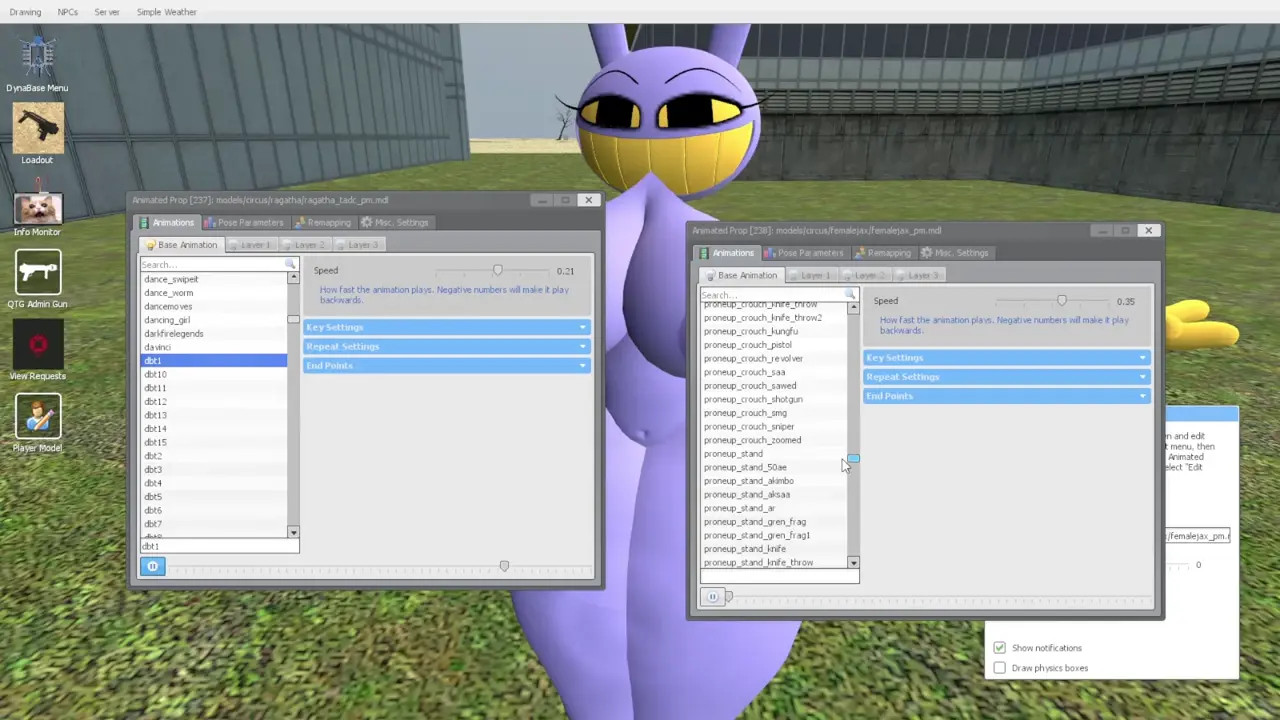Open the DynaBase Menu desktop icon
The image size is (1280, 720).
[x=37, y=58]
